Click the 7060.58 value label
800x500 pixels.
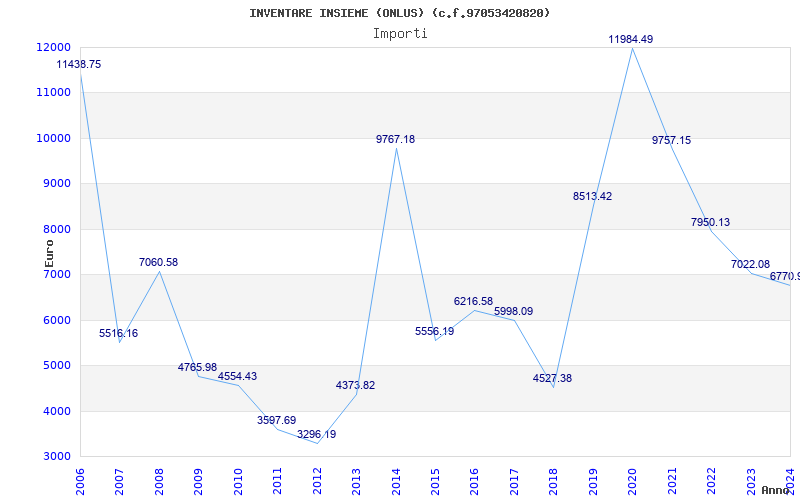(158, 262)
